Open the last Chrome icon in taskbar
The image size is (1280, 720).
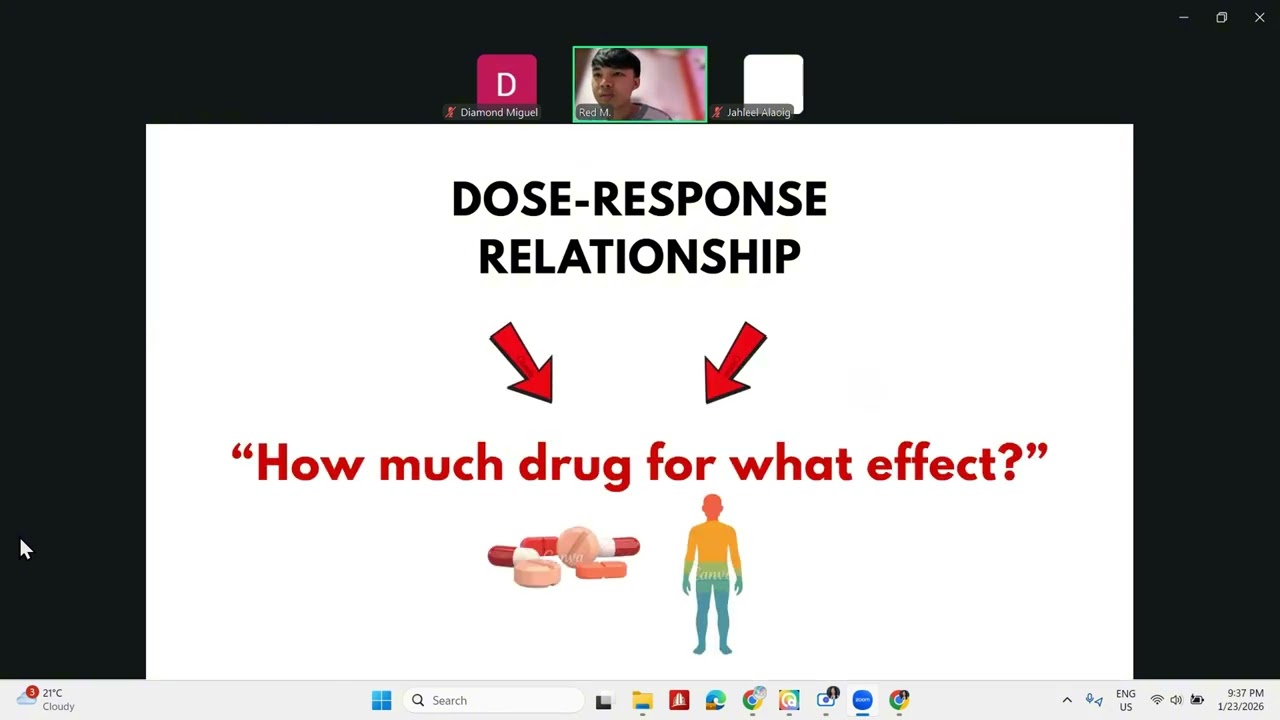pyautogui.click(x=899, y=700)
